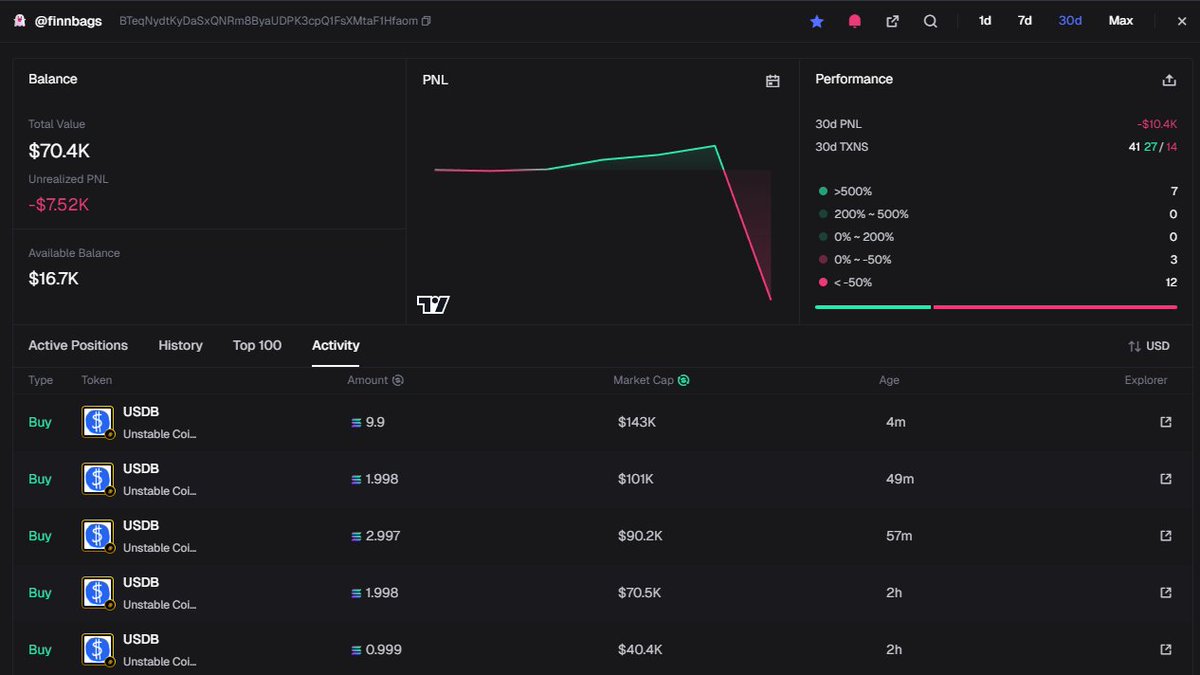
Task: Open the History tab
Action: [x=180, y=345]
